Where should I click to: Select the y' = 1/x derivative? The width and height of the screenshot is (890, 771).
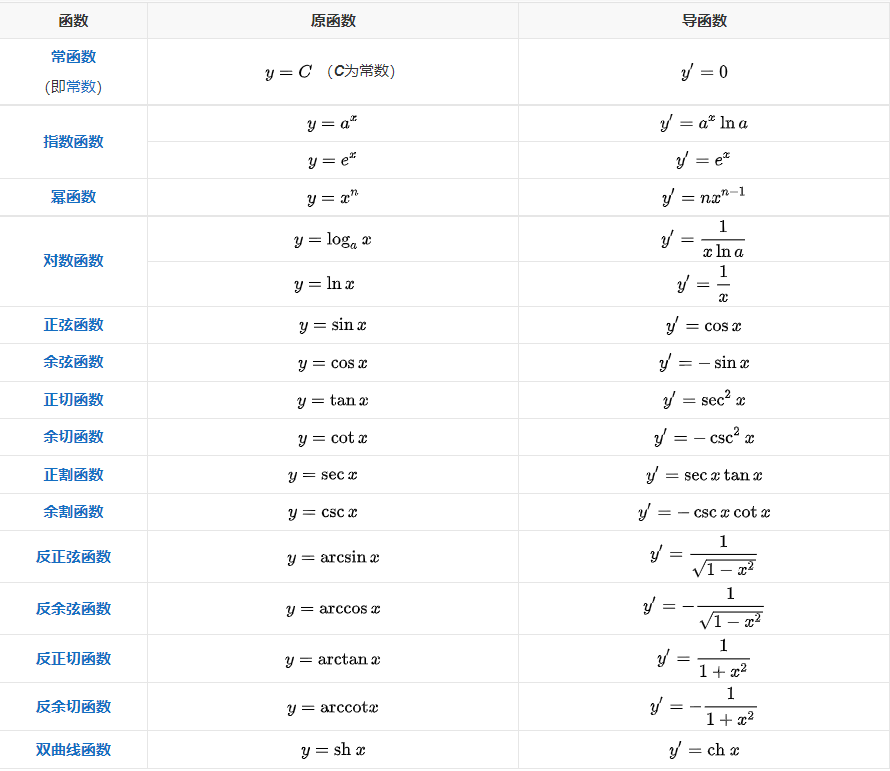pyautogui.click(x=703, y=284)
